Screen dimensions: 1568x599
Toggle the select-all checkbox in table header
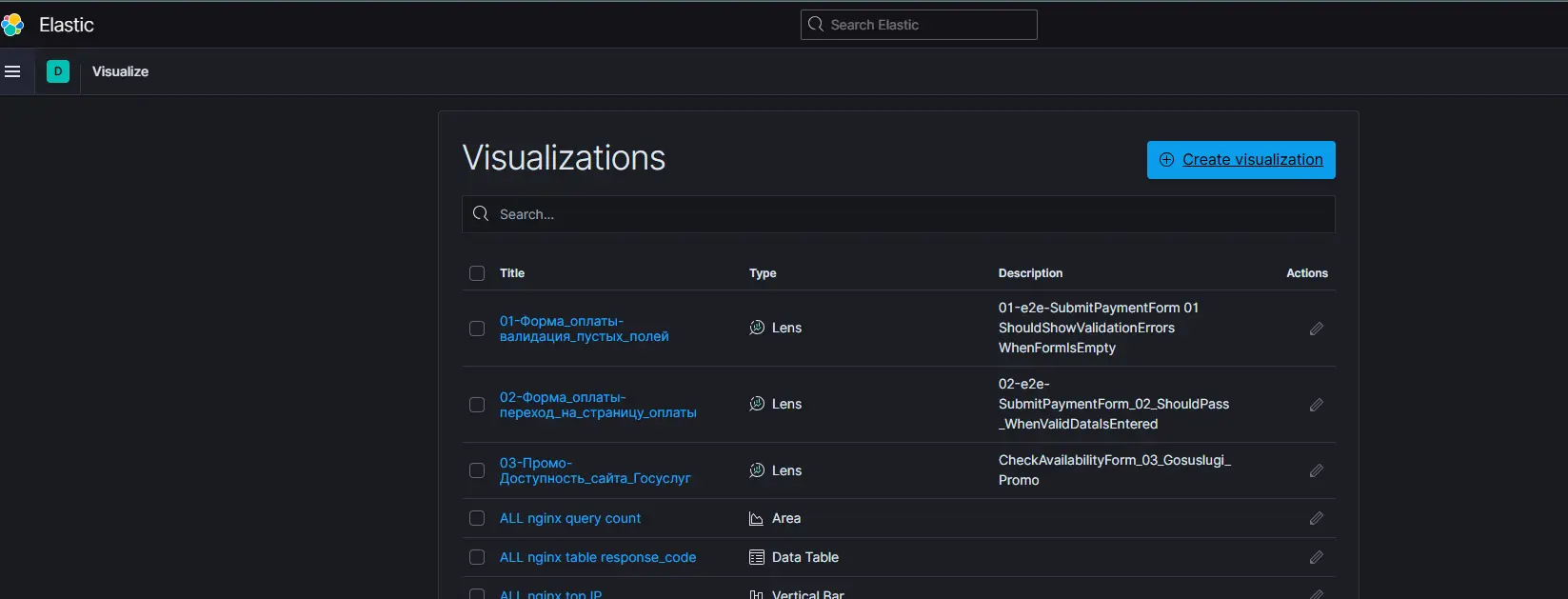[477, 273]
